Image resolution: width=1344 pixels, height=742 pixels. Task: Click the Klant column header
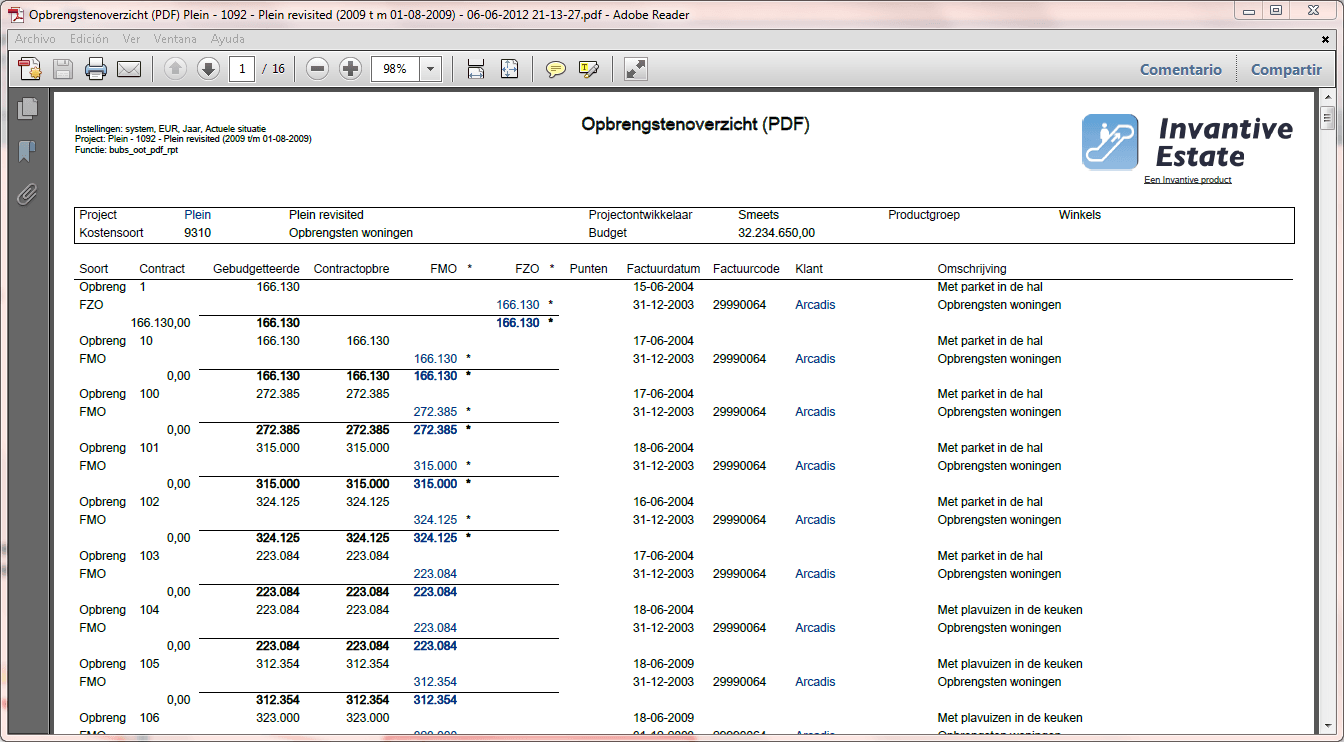point(809,269)
